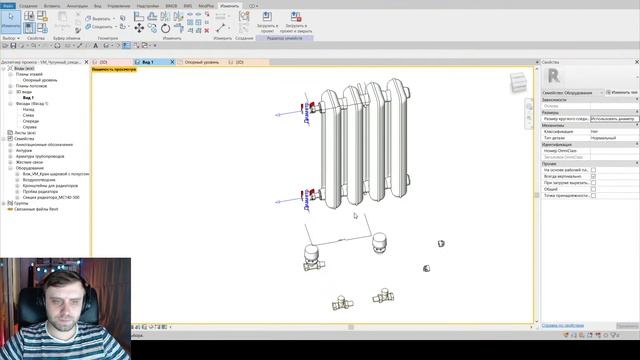The height and width of the screenshot is (360, 640).
Task: Open the Семейство: Оборудование type selector dropdown
Action: coord(572,93)
